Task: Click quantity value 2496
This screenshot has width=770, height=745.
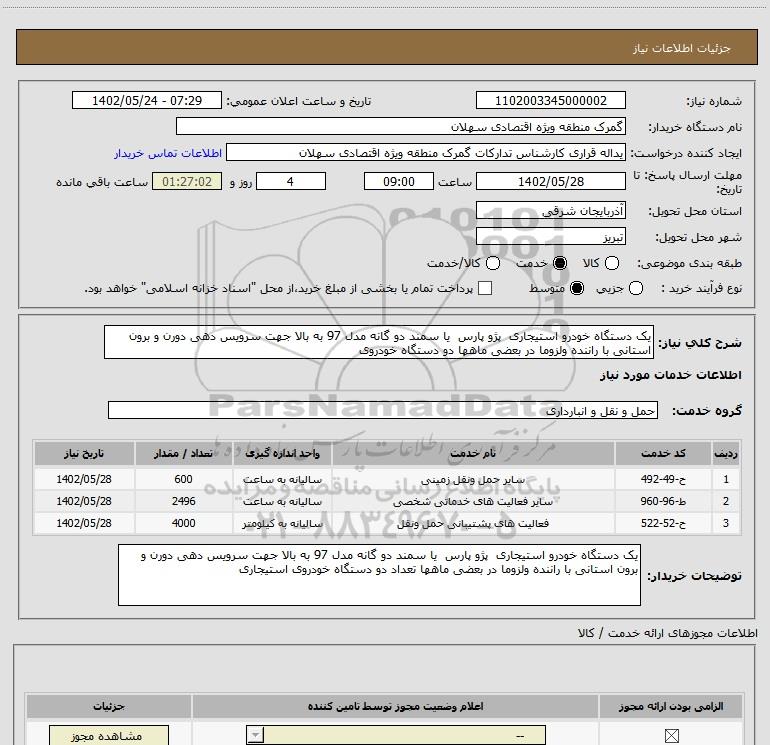Action: point(183,501)
